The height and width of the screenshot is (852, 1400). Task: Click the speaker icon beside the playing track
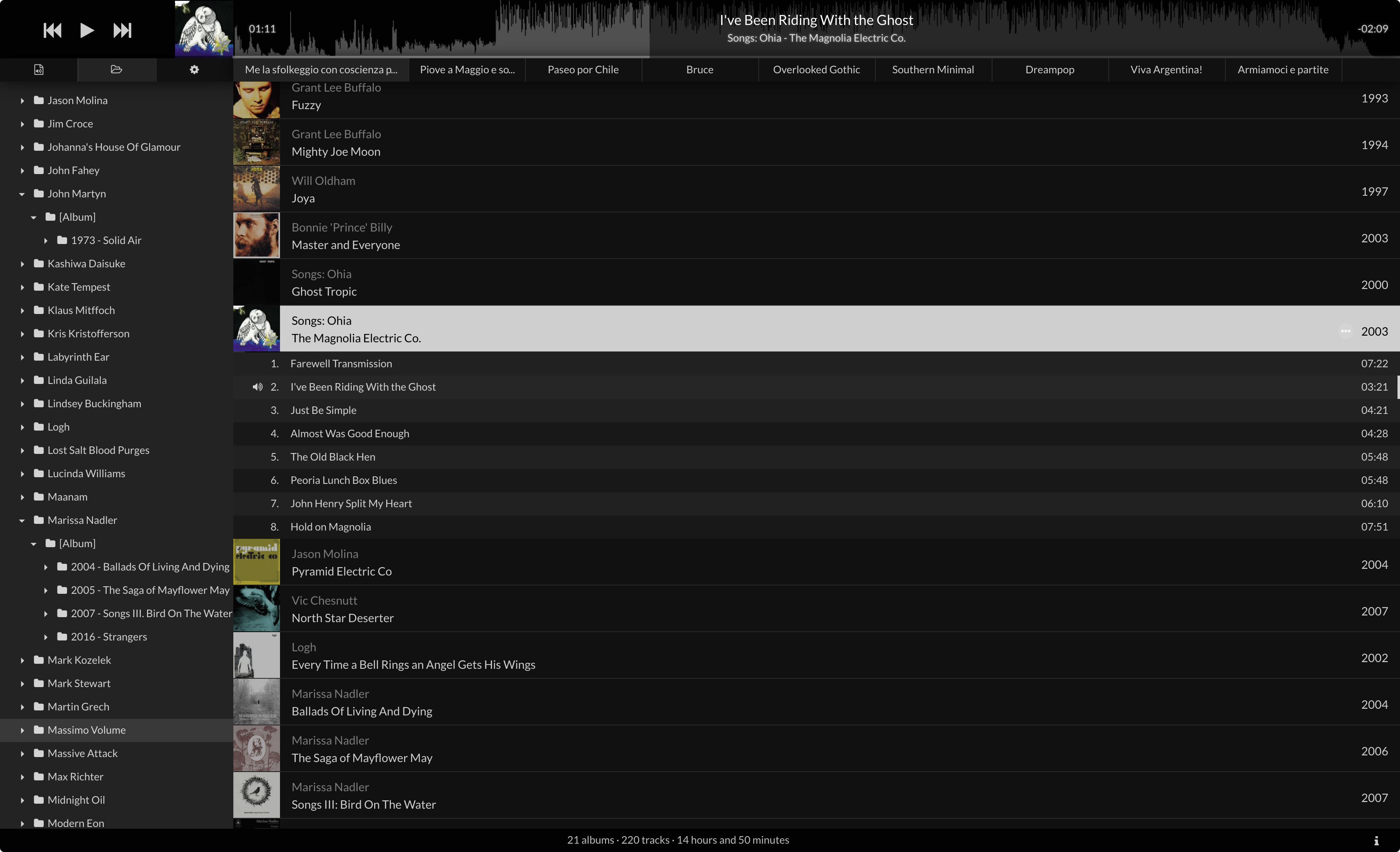pos(257,387)
